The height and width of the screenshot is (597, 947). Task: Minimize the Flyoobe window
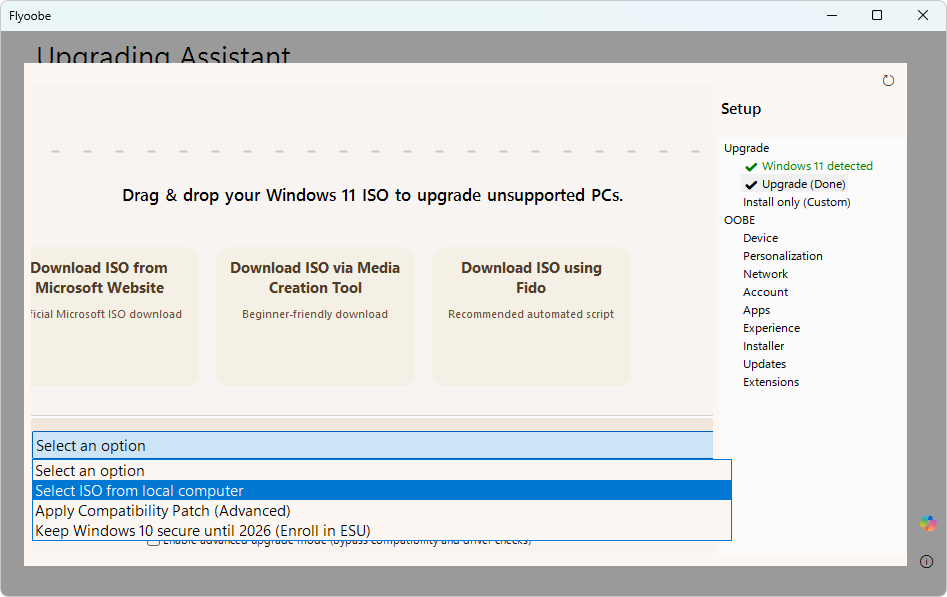(x=832, y=15)
